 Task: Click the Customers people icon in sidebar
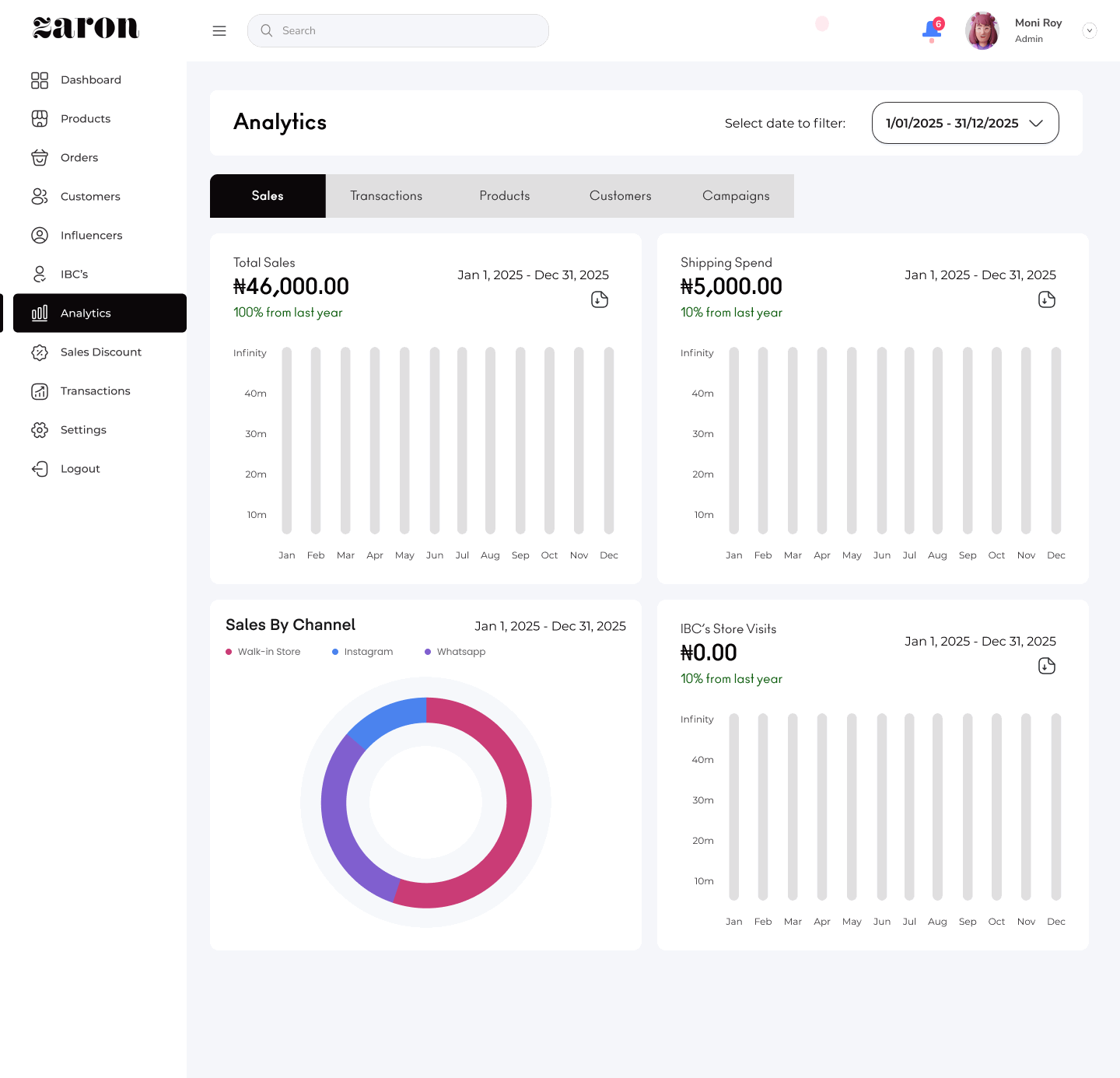click(40, 197)
